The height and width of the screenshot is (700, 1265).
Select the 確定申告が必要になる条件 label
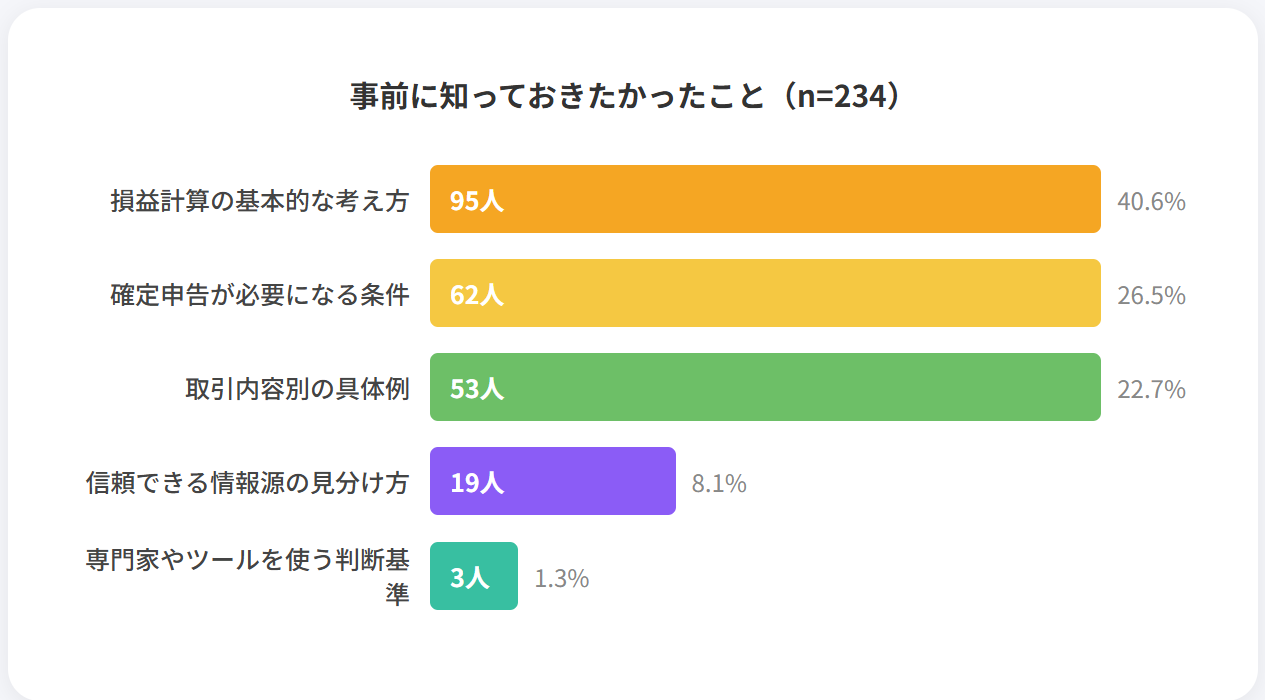coord(260,294)
